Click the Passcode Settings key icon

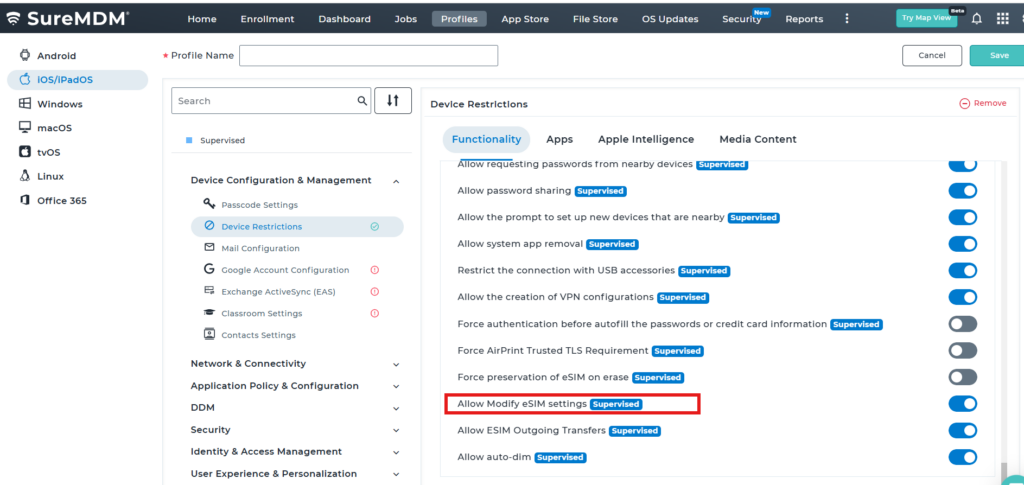pyautogui.click(x=209, y=204)
